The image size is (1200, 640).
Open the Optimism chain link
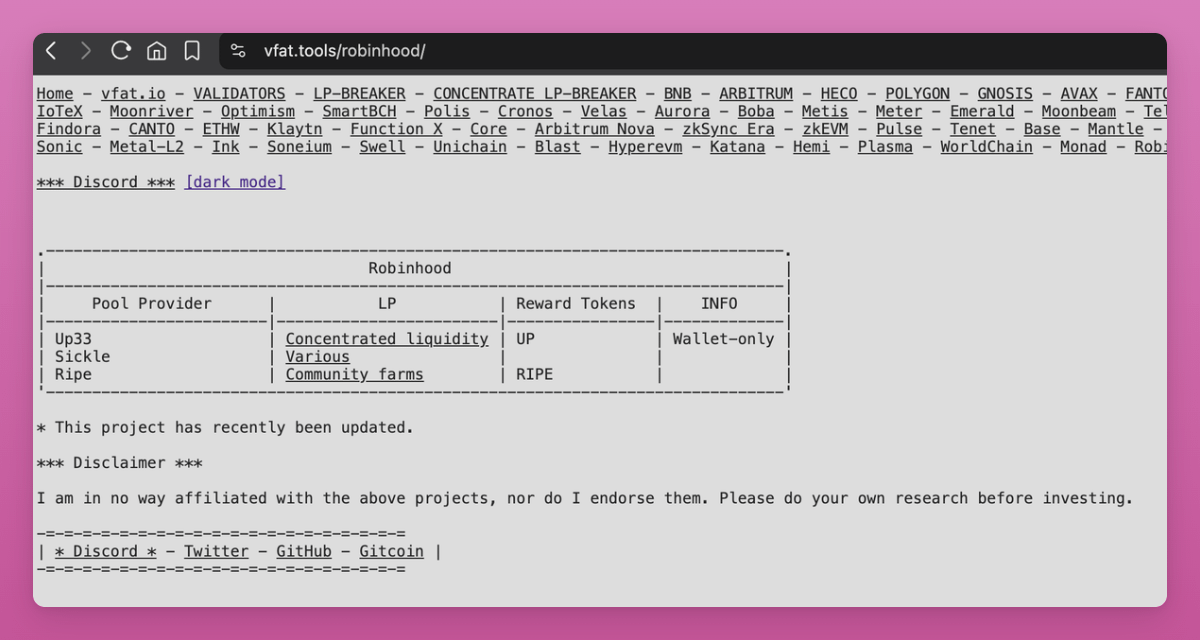coord(258,112)
